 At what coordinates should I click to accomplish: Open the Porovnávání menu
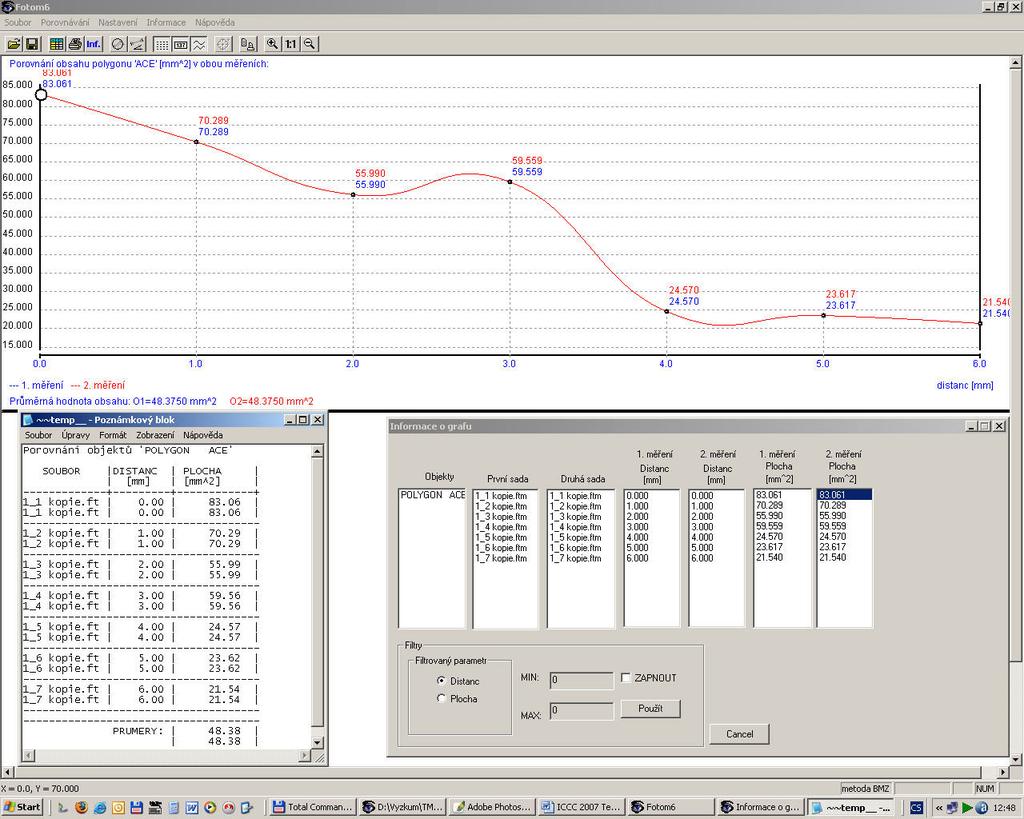point(65,22)
